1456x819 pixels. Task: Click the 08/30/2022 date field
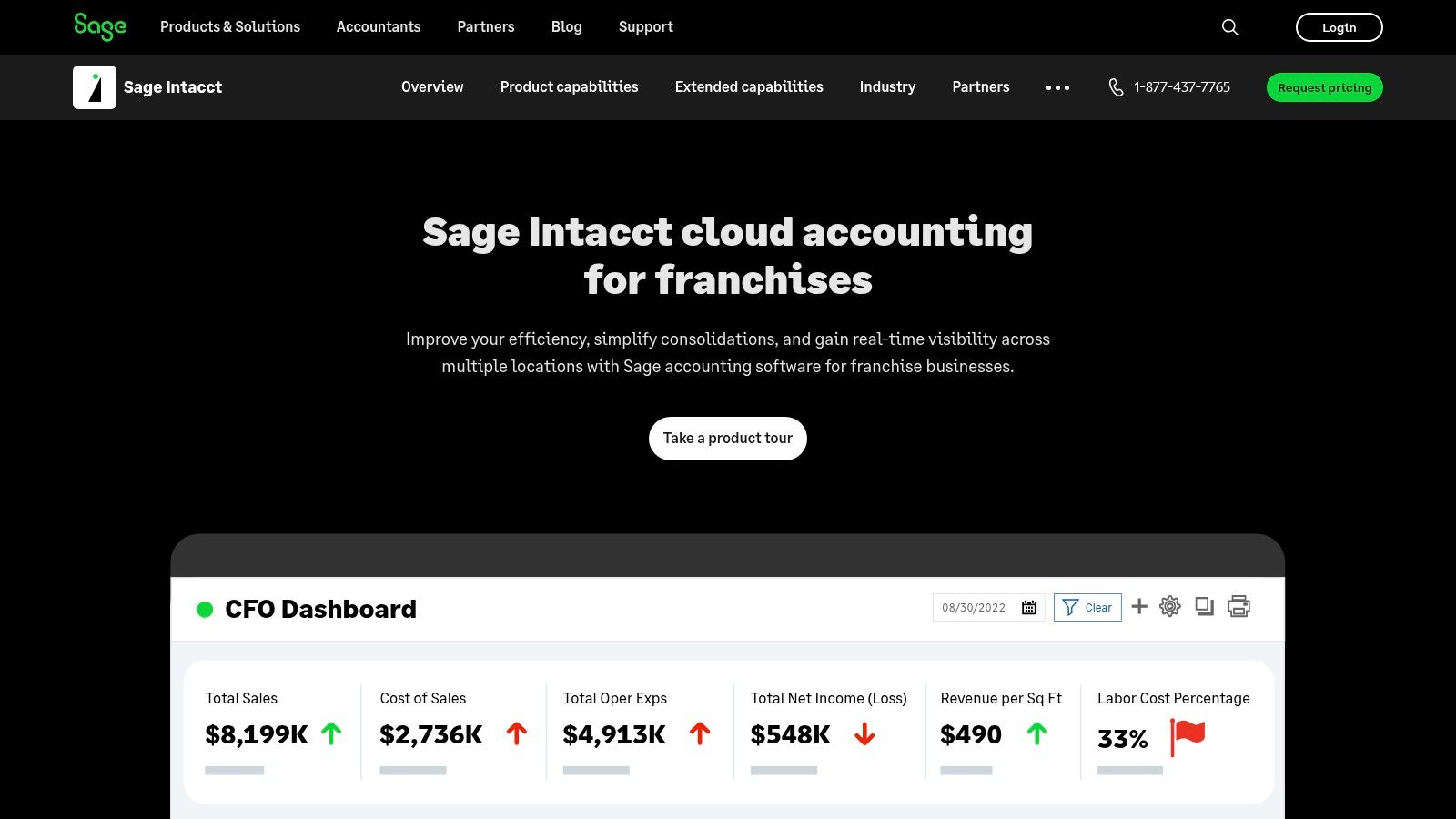988,607
